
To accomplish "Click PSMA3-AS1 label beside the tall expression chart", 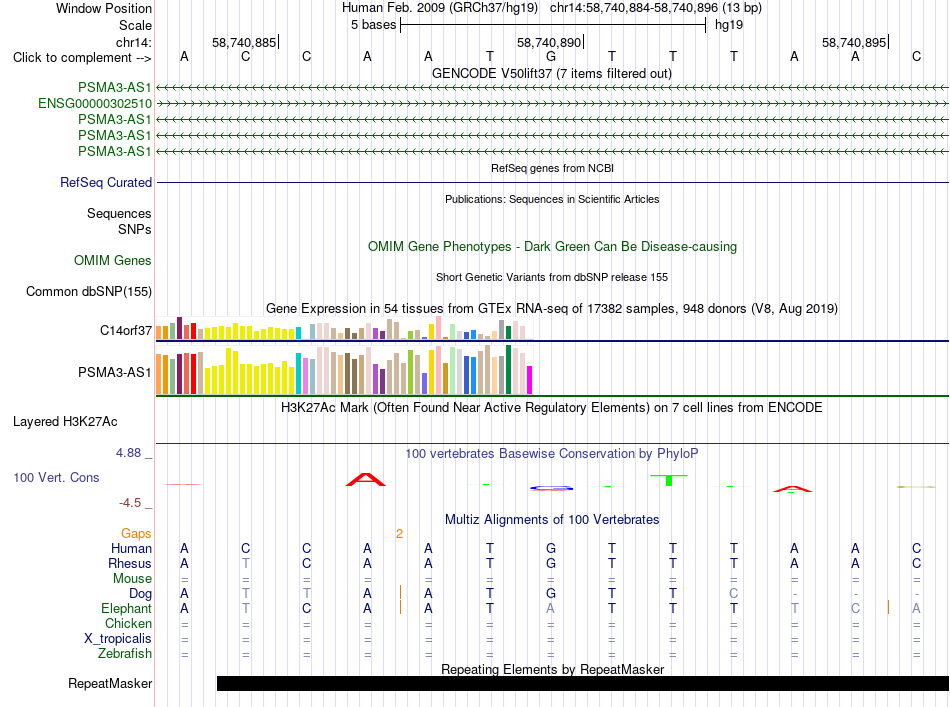I will click(x=115, y=373).
